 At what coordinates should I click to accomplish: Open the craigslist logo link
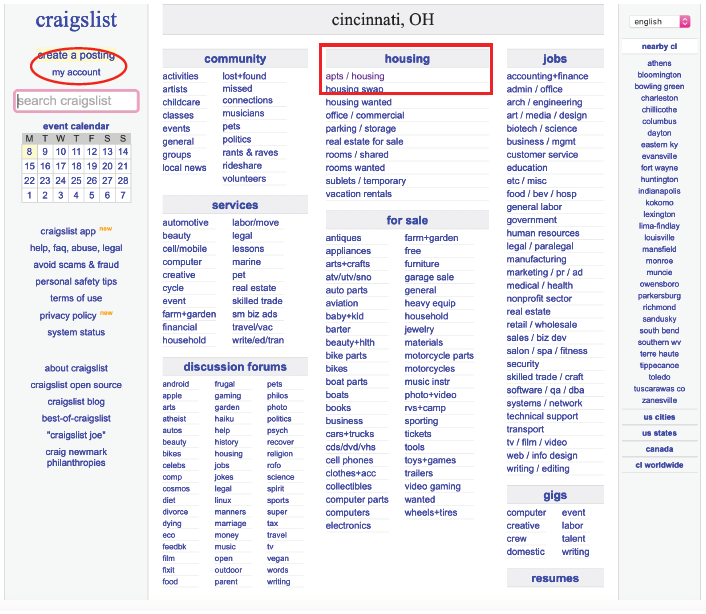click(76, 20)
